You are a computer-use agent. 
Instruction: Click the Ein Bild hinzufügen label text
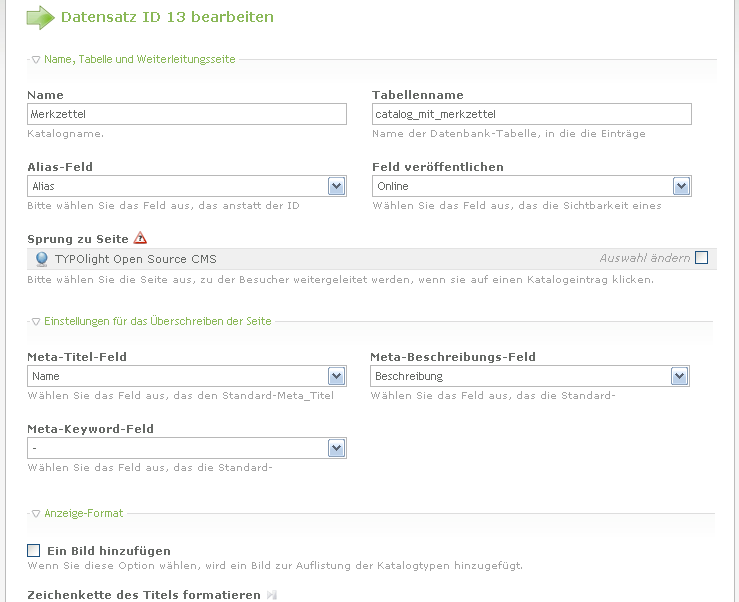coord(109,550)
